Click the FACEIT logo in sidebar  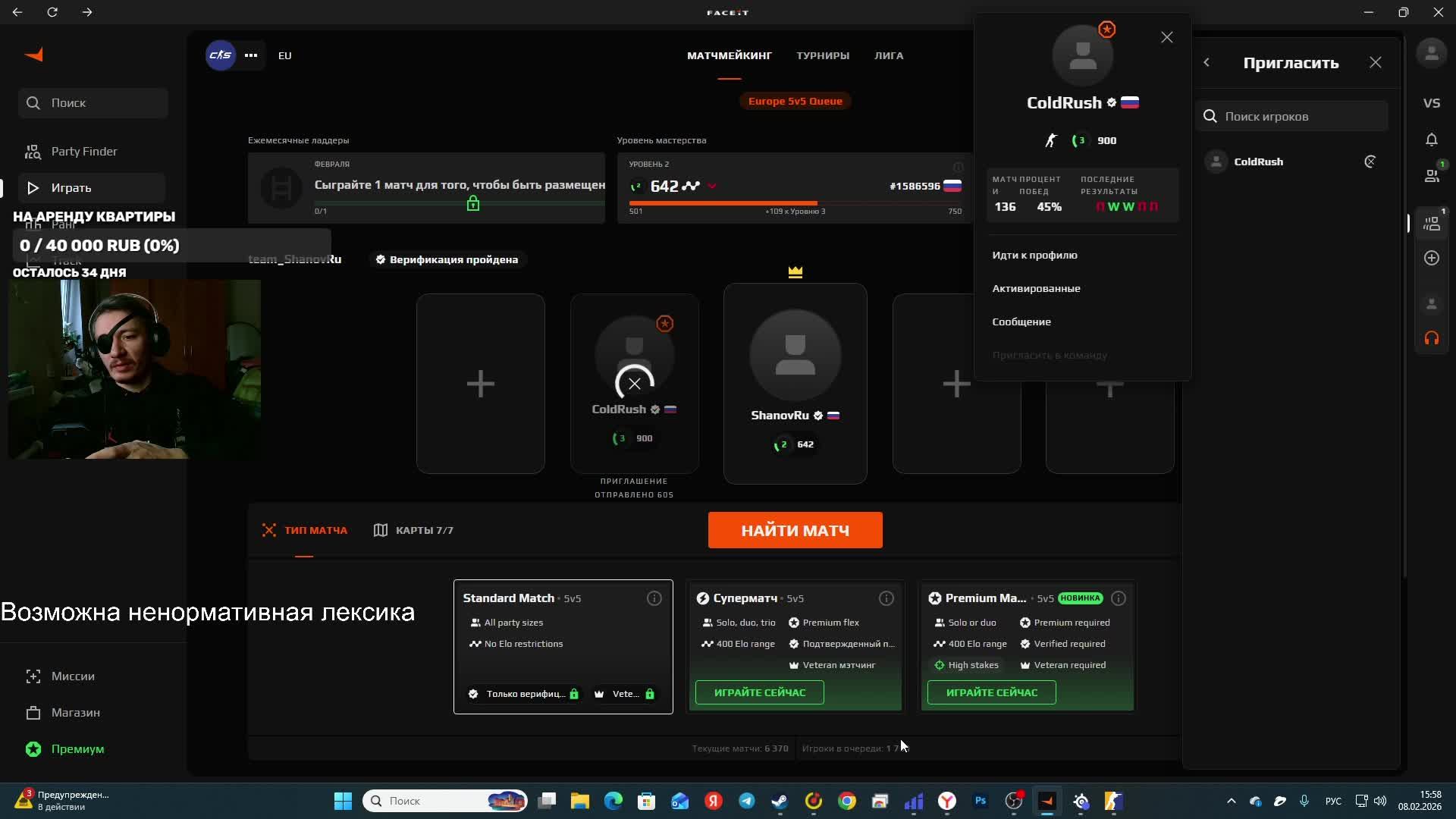click(x=34, y=55)
